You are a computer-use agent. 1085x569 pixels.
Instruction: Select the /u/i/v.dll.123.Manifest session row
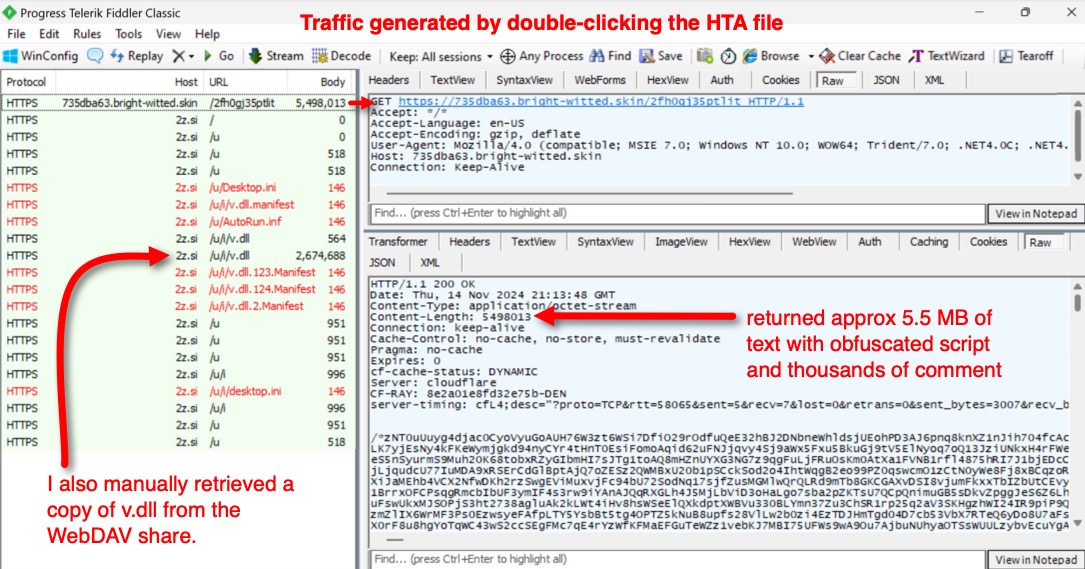tap(177, 273)
